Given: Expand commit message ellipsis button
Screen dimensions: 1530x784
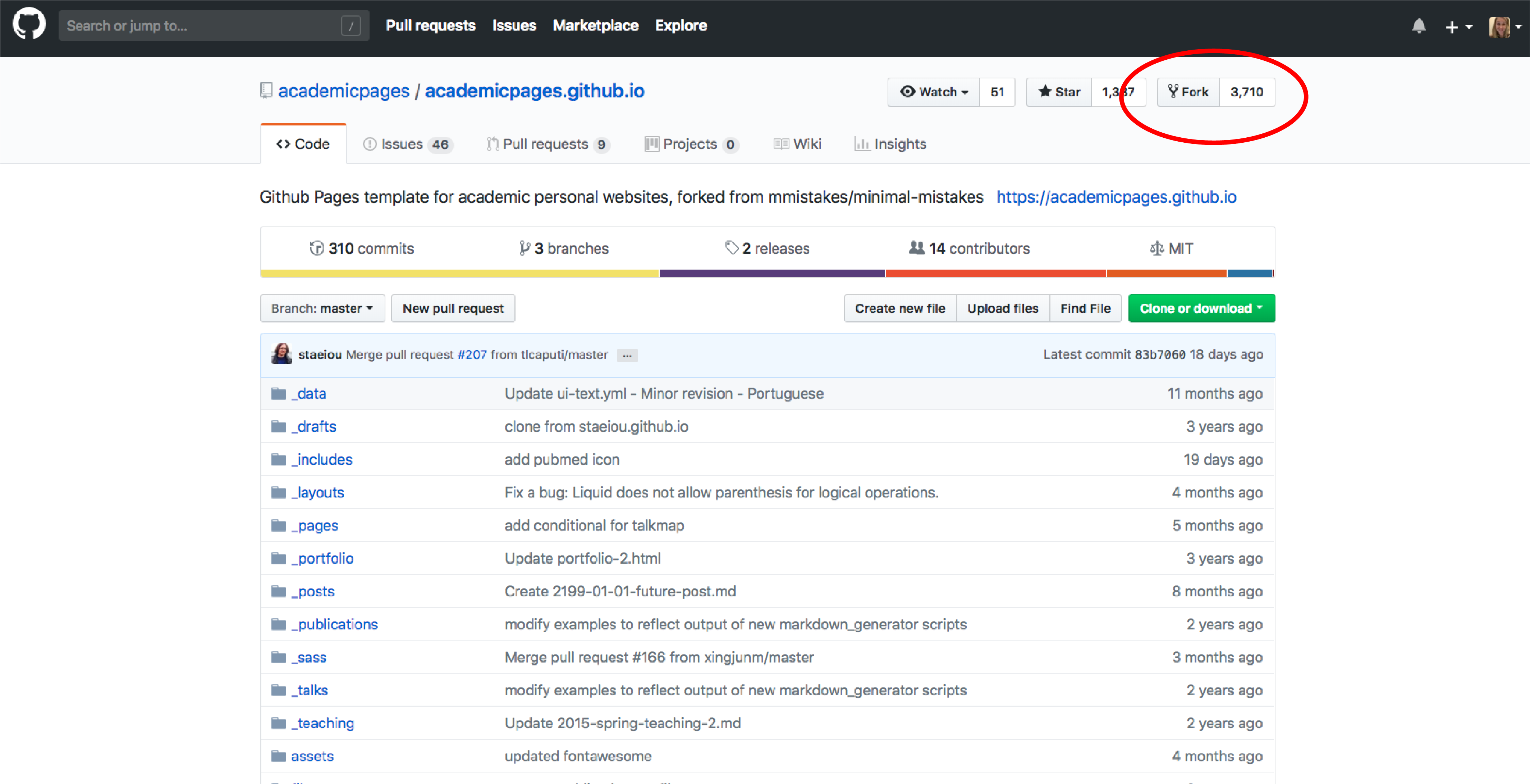Looking at the screenshot, I should (627, 355).
